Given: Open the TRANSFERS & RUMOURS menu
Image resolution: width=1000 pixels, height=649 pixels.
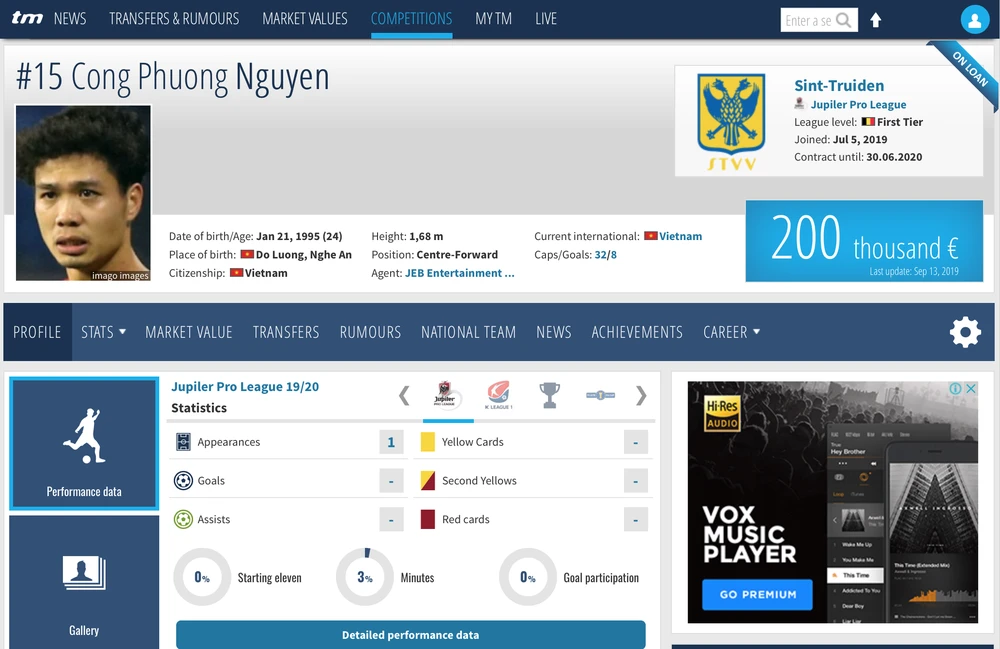Looking at the screenshot, I should [x=174, y=19].
